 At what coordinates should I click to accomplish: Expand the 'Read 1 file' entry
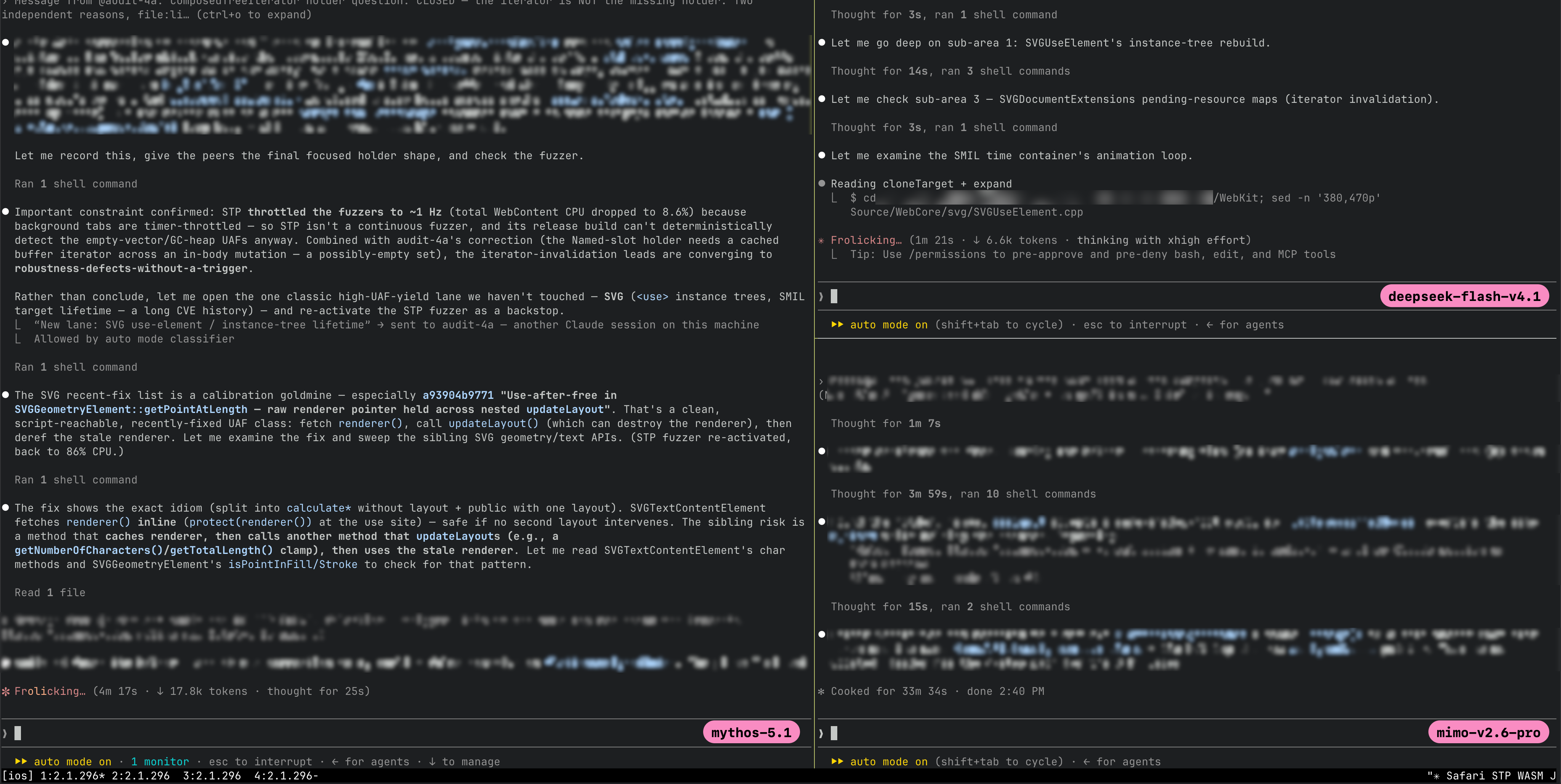50,592
